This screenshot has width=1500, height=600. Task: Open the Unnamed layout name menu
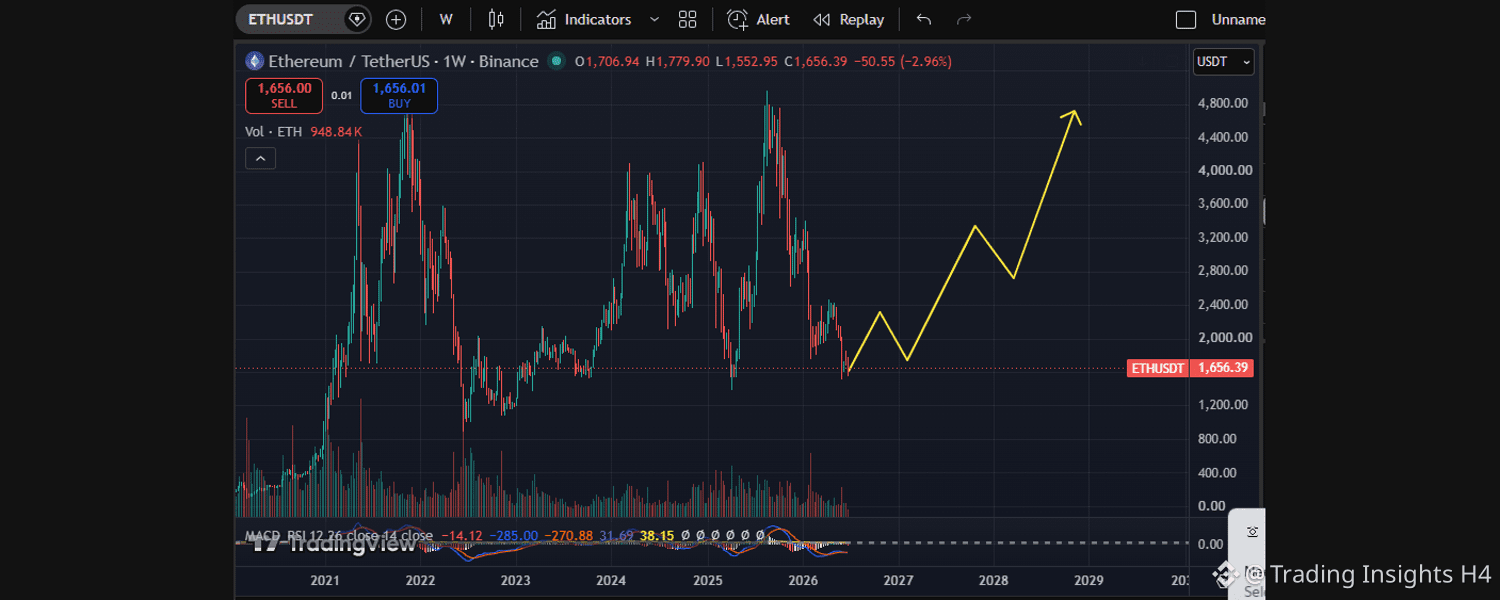coord(1238,19)
